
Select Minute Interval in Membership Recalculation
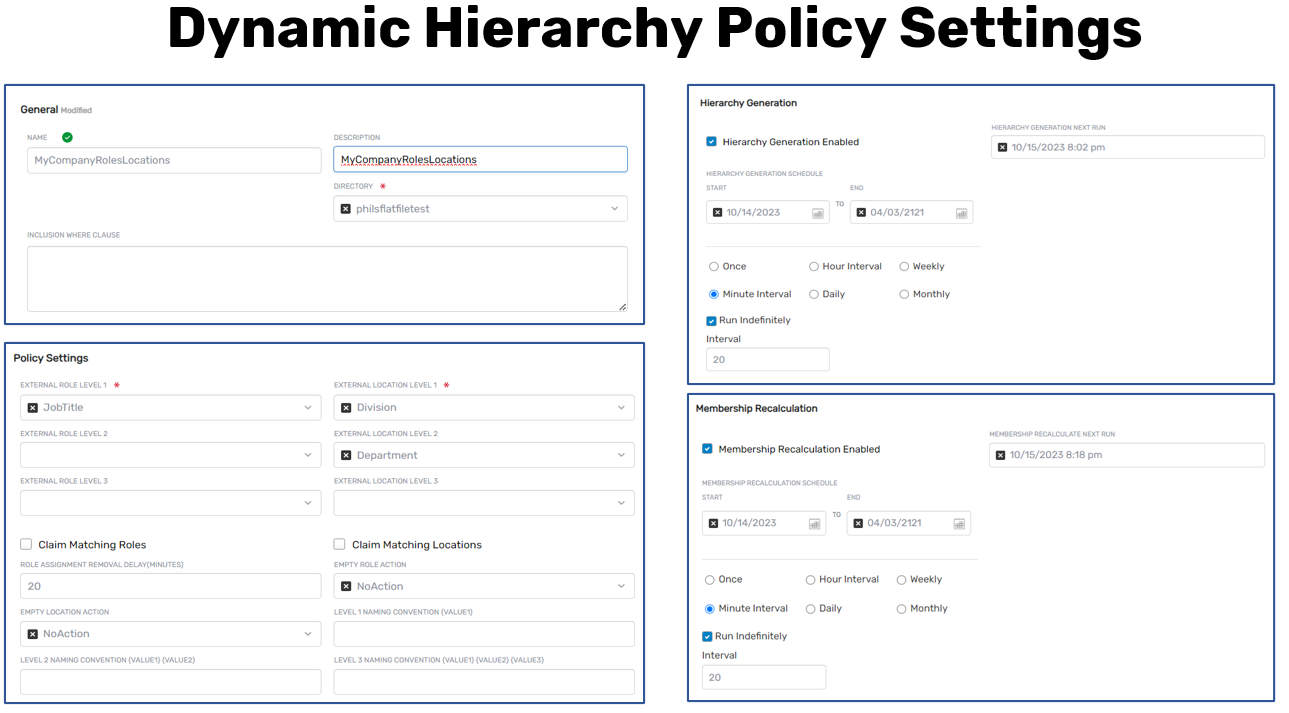click(710, 608)
